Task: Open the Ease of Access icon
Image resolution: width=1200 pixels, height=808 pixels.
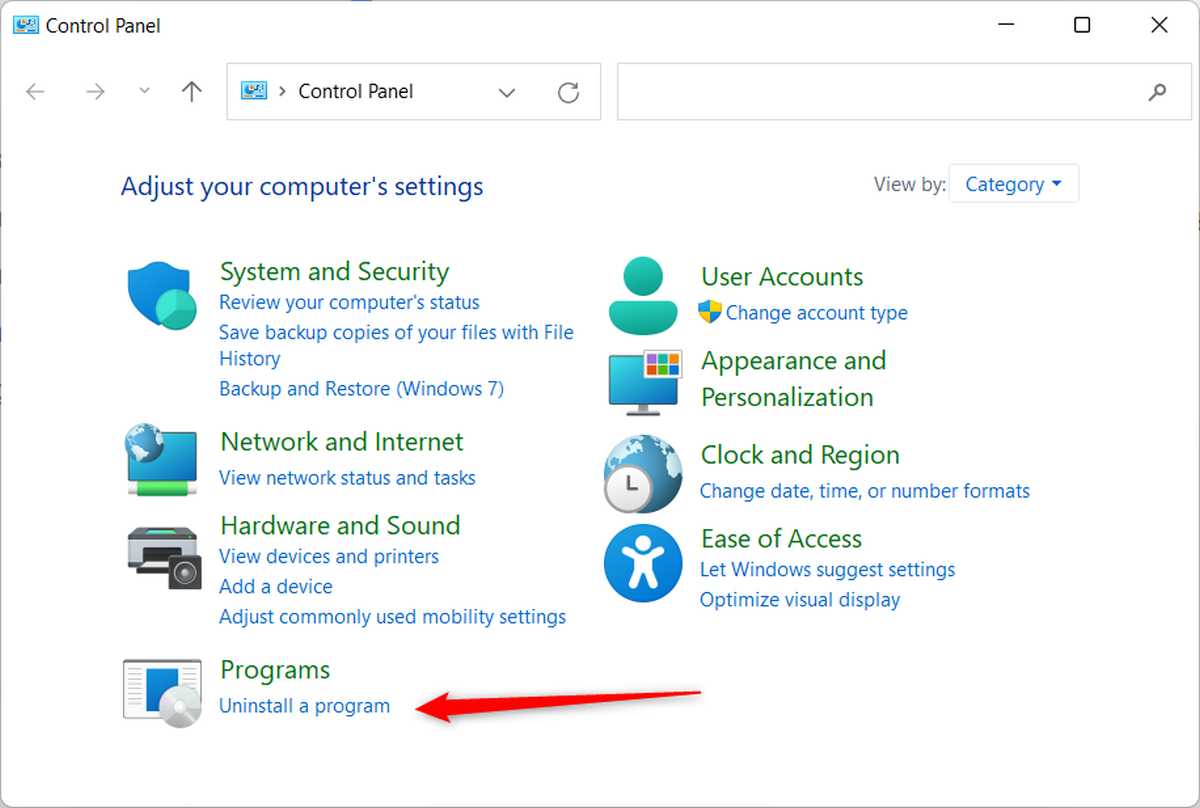Action: click(642, 563)
